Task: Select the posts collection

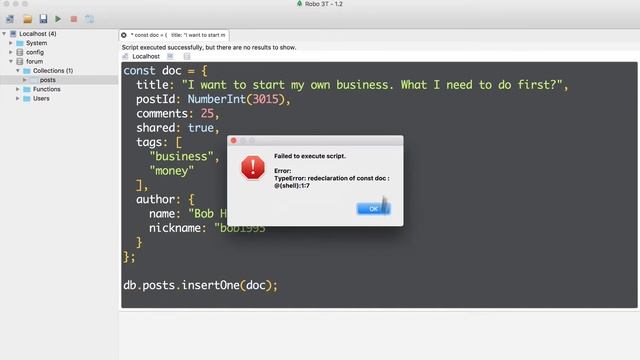Action: 48,80
